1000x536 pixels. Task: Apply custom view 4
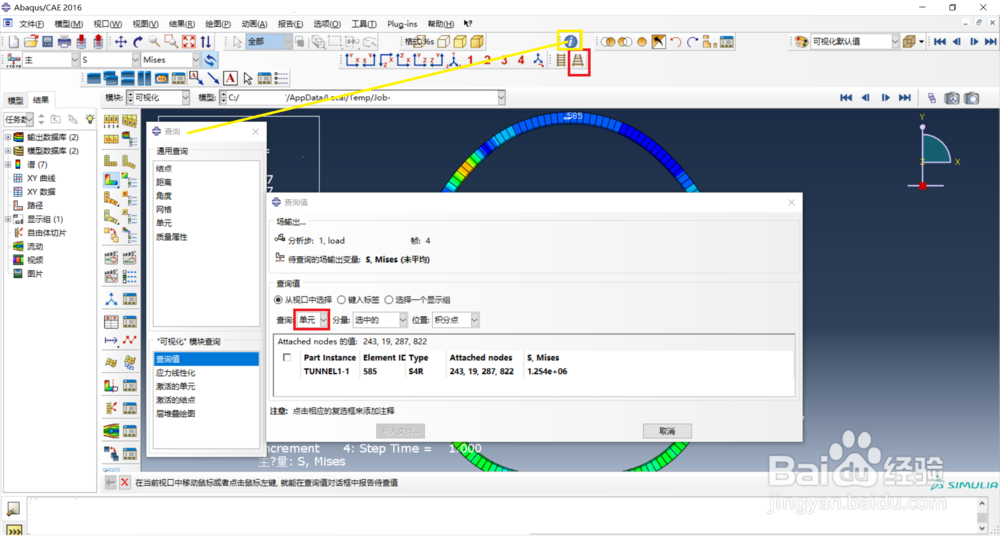pyautogui.click(x=521, y=61)
